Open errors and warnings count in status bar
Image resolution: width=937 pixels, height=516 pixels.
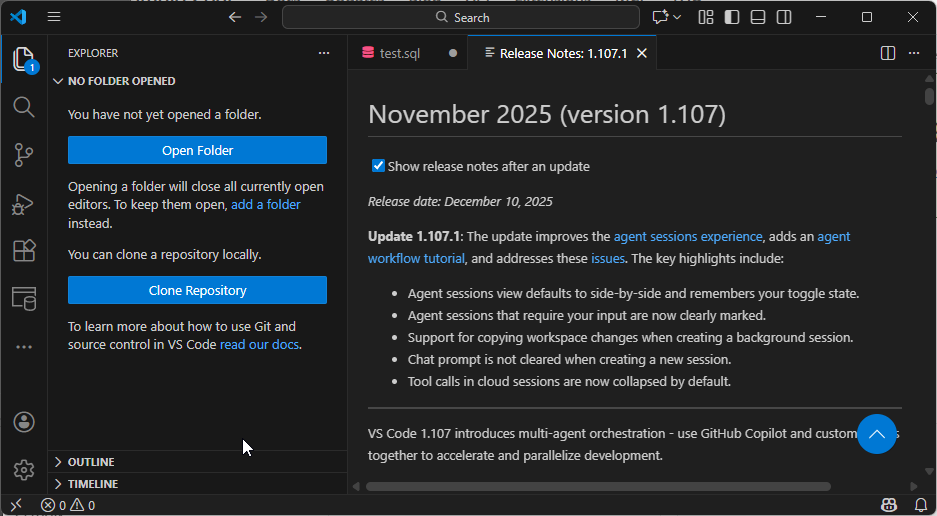click(68, 505)
